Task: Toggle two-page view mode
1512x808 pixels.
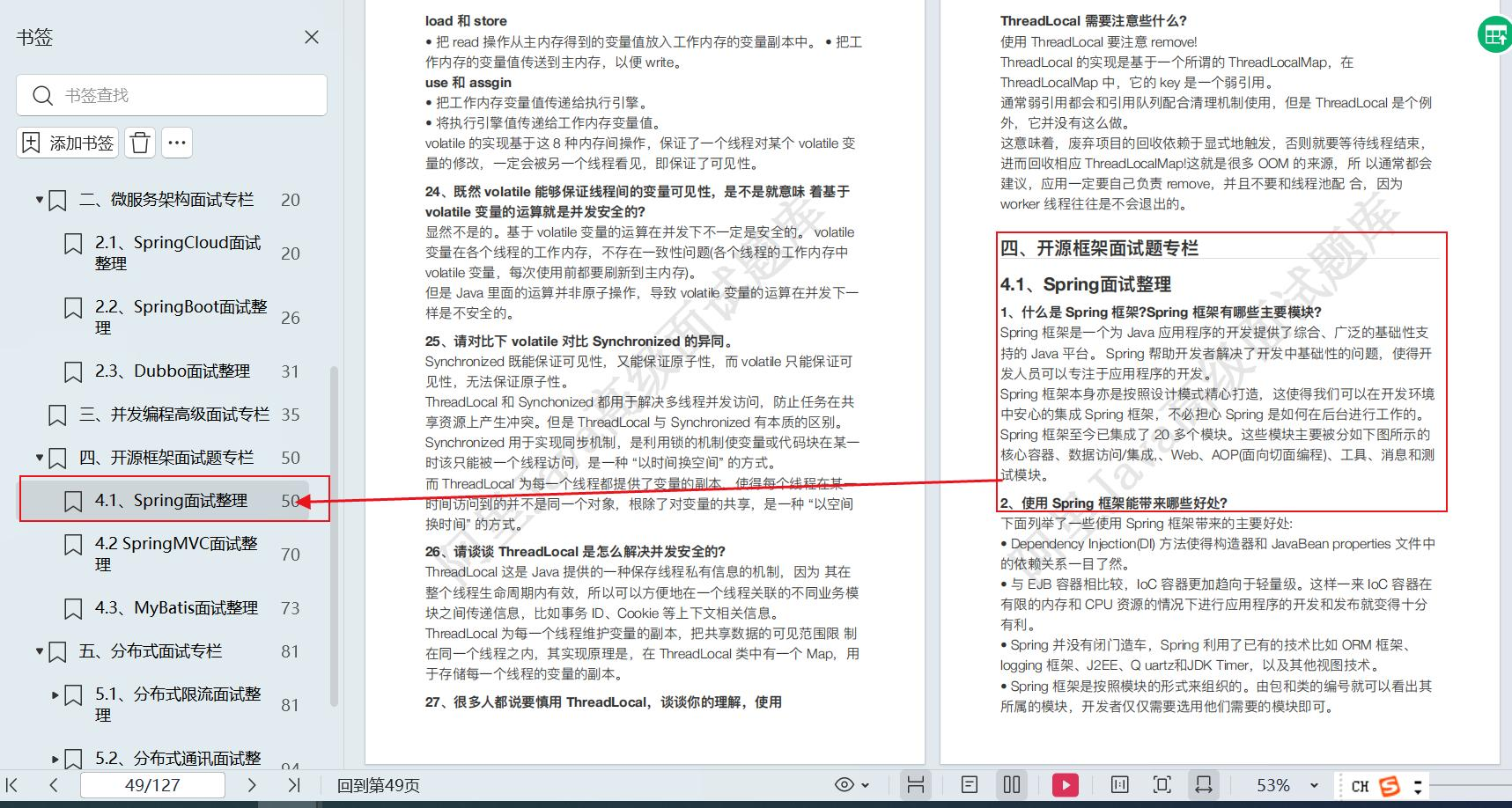Action: tap(1012, 784)
